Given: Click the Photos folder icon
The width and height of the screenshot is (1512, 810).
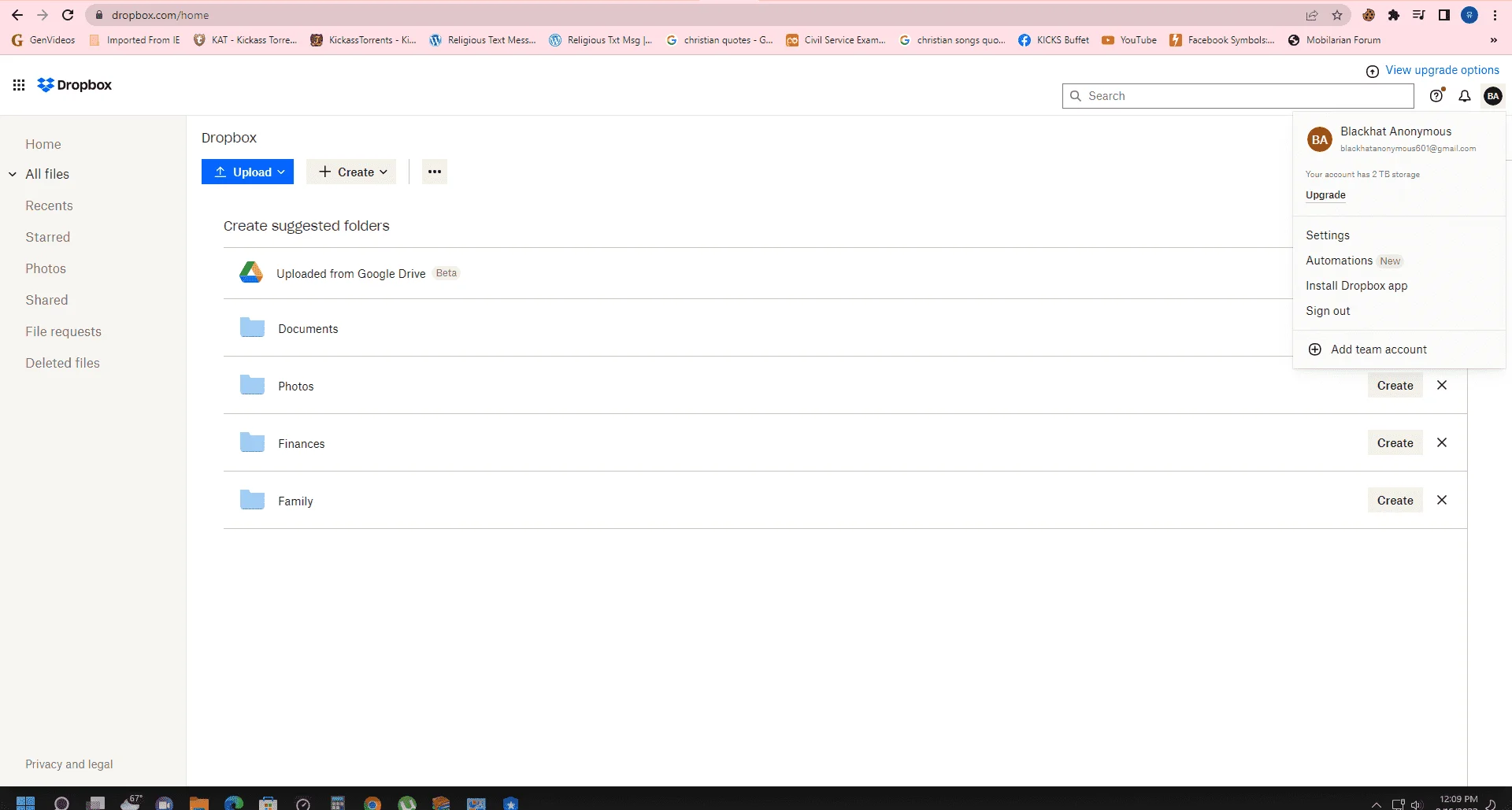Looking at the screenshot, I should (x=252, y=385).
